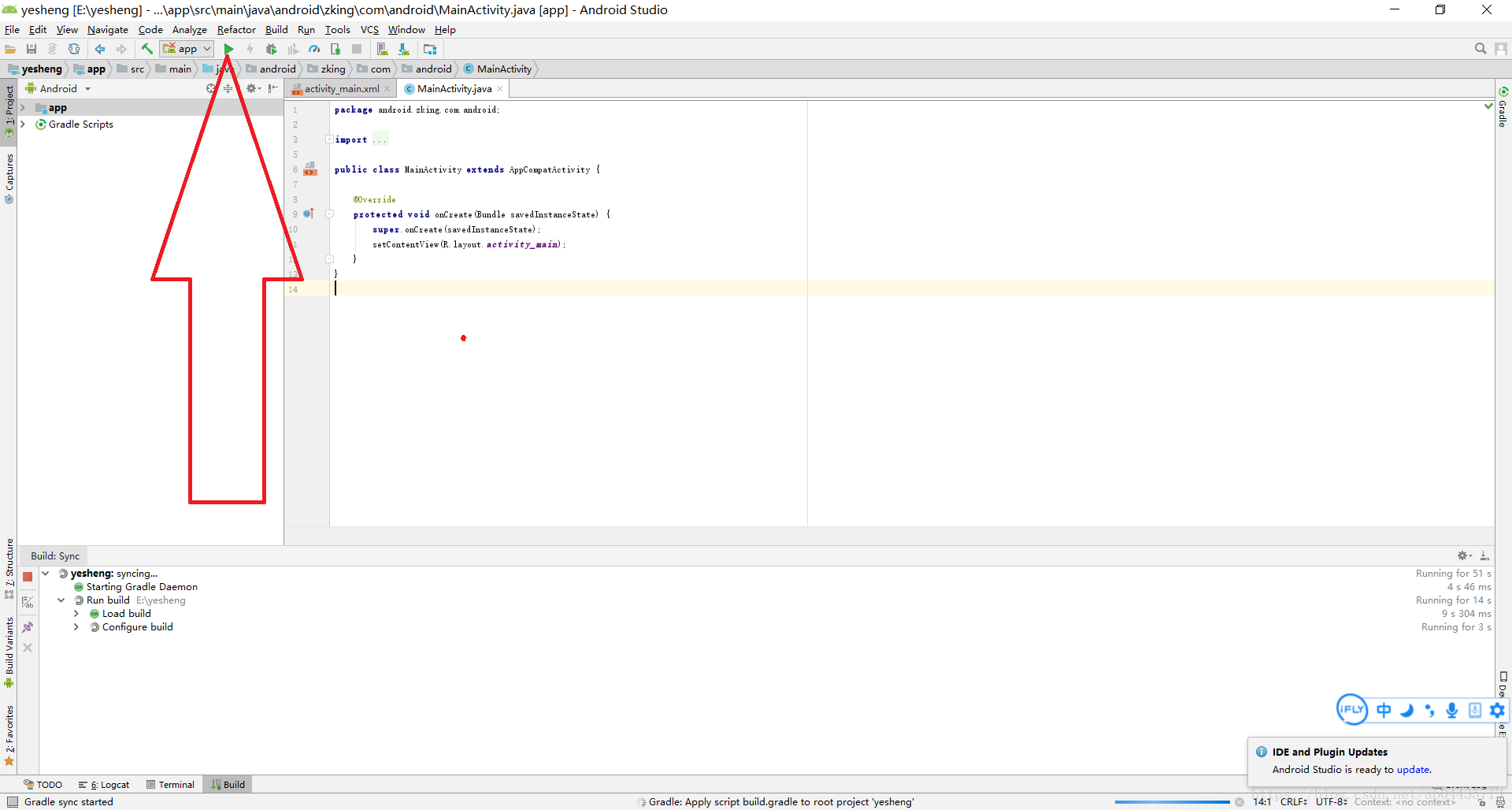Expand the folded import statement
1512x810 pixels.
click(x=329, y=139)
